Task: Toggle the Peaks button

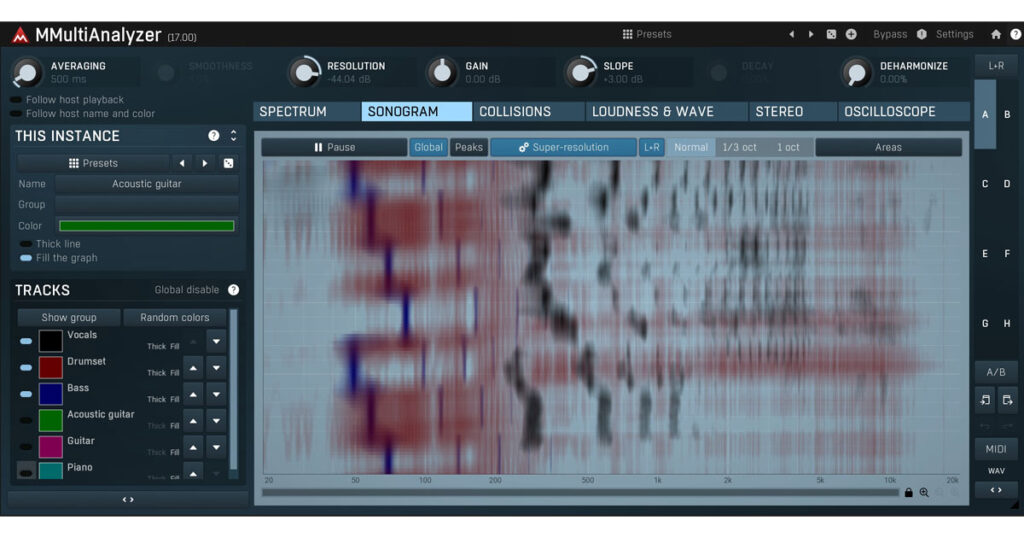Action: (x=469, y=148)
